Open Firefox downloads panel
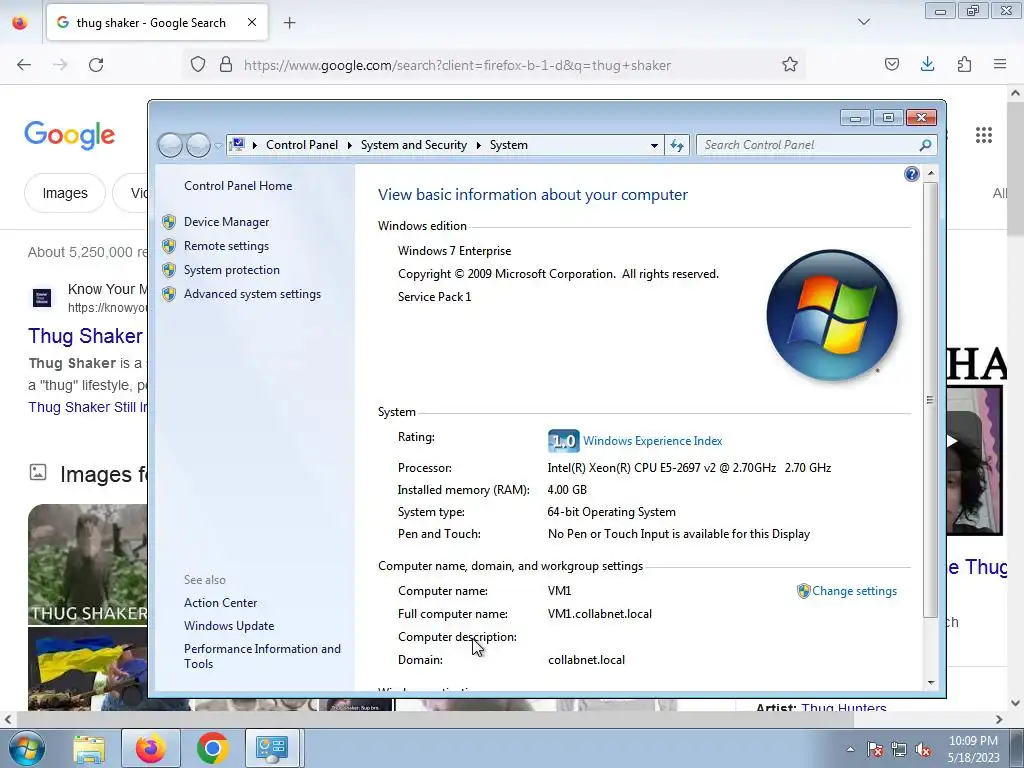The width and height of the screenshot is (1024, 768). pyautogui.click(x=927, y=64)
